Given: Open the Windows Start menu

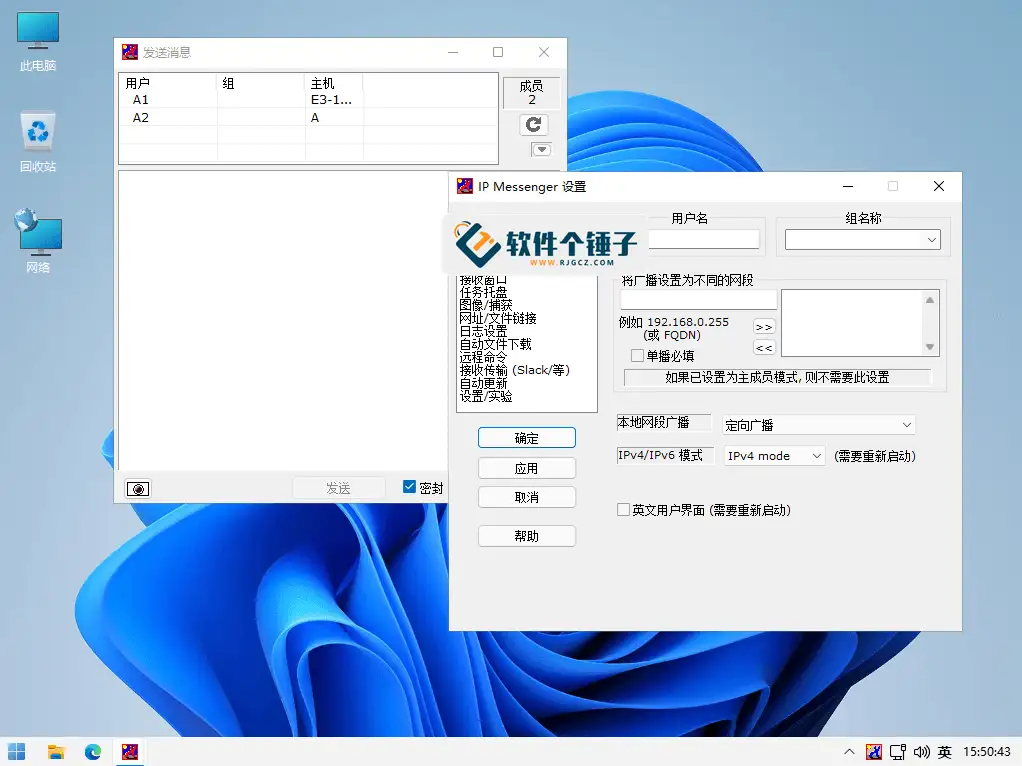Looking at the screenshot, I should pyautogui.click(x=17, y=752).
